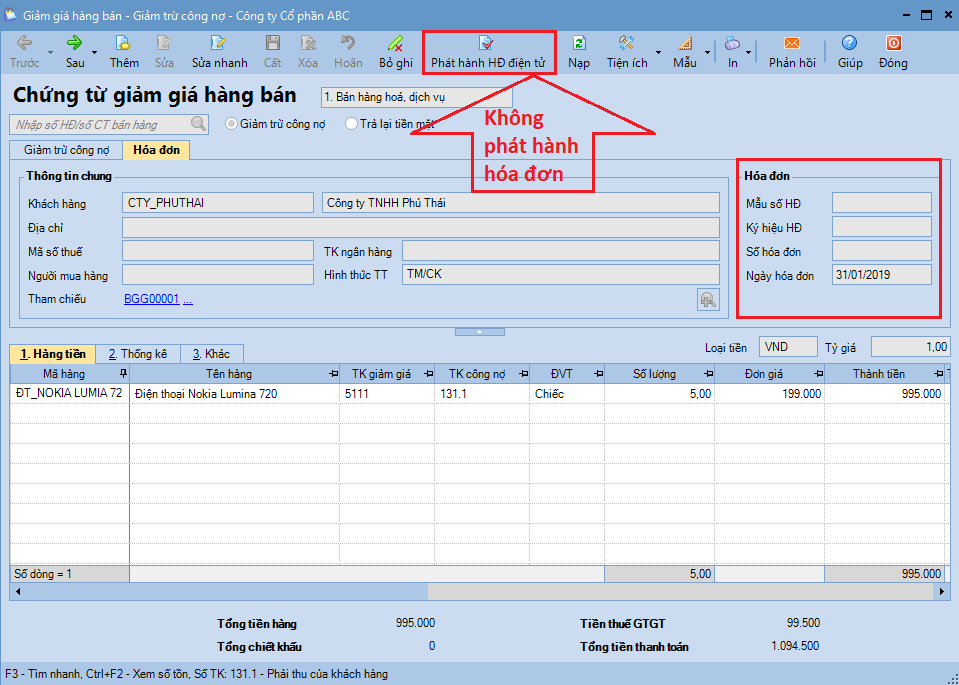Viewport: 959px width, 685px height.
Task: Click the Đóng close toolbar button
Action: pos(893,43)
